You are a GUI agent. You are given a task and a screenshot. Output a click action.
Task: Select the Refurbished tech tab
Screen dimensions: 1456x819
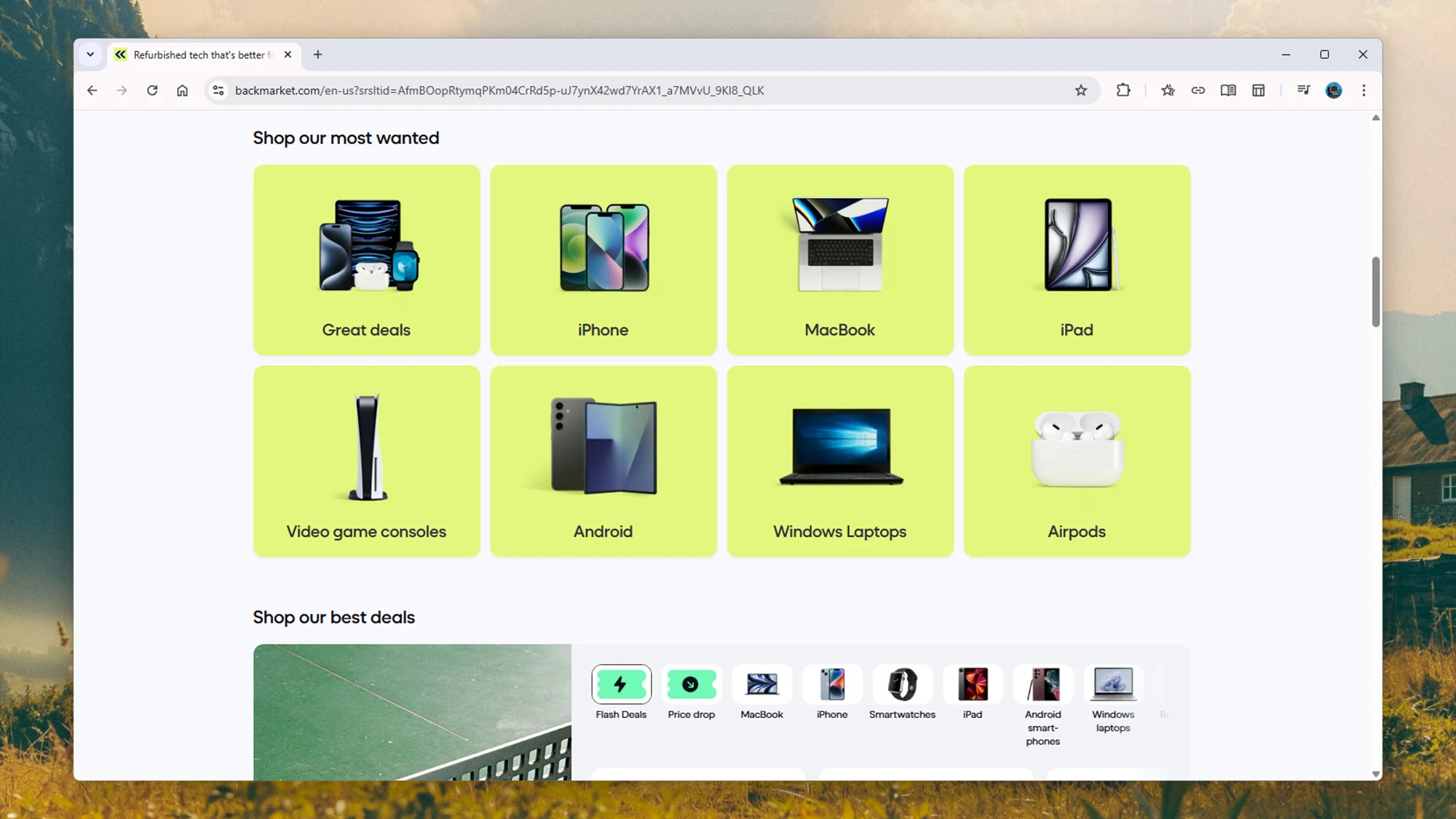(205, 55)
